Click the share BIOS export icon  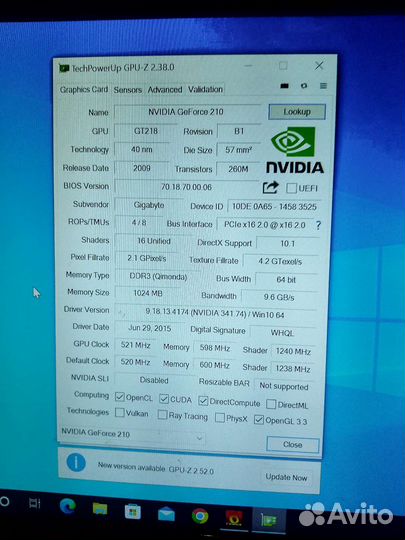[270, 188]
